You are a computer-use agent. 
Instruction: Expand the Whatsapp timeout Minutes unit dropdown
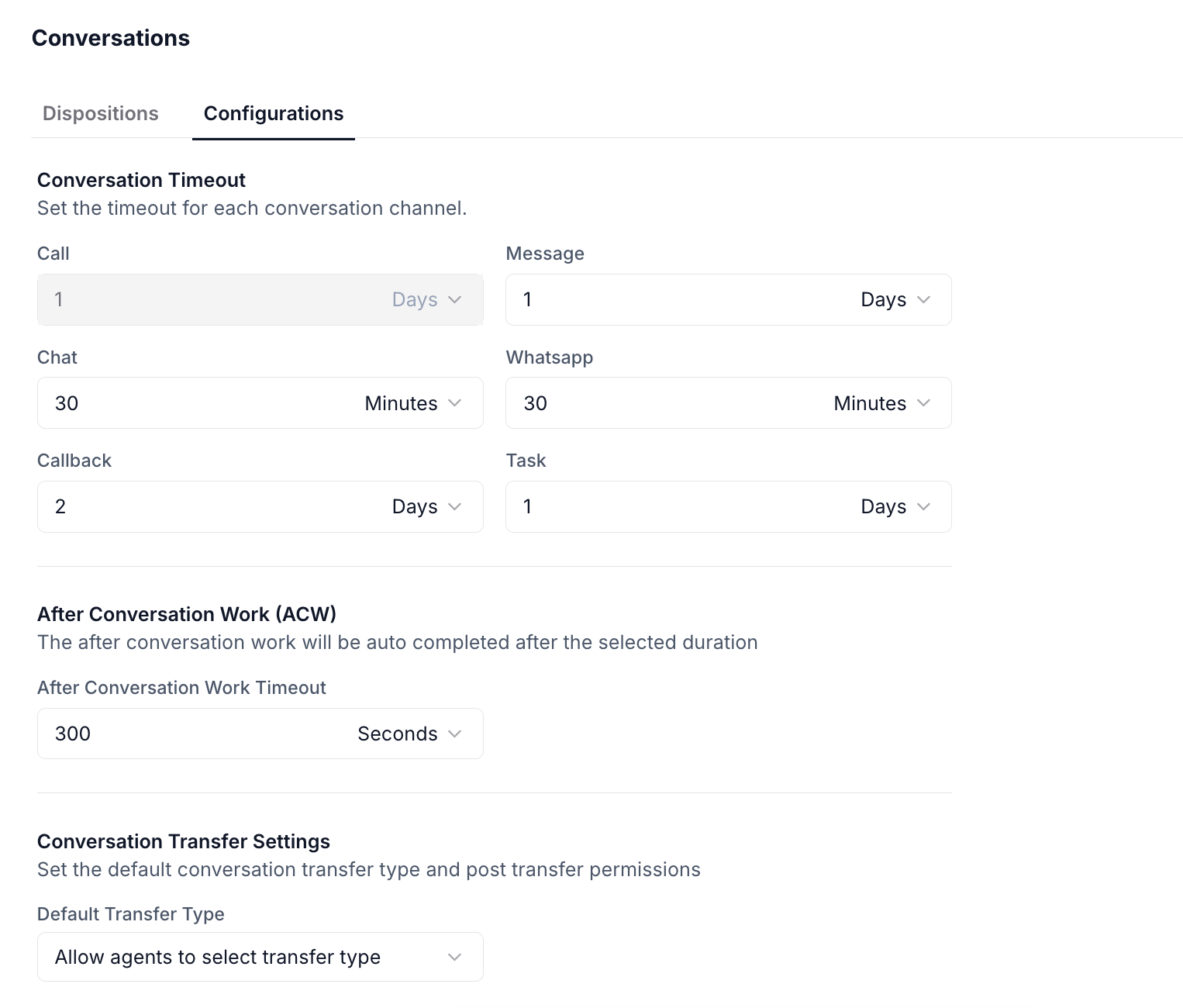click(x=881, y=403)
